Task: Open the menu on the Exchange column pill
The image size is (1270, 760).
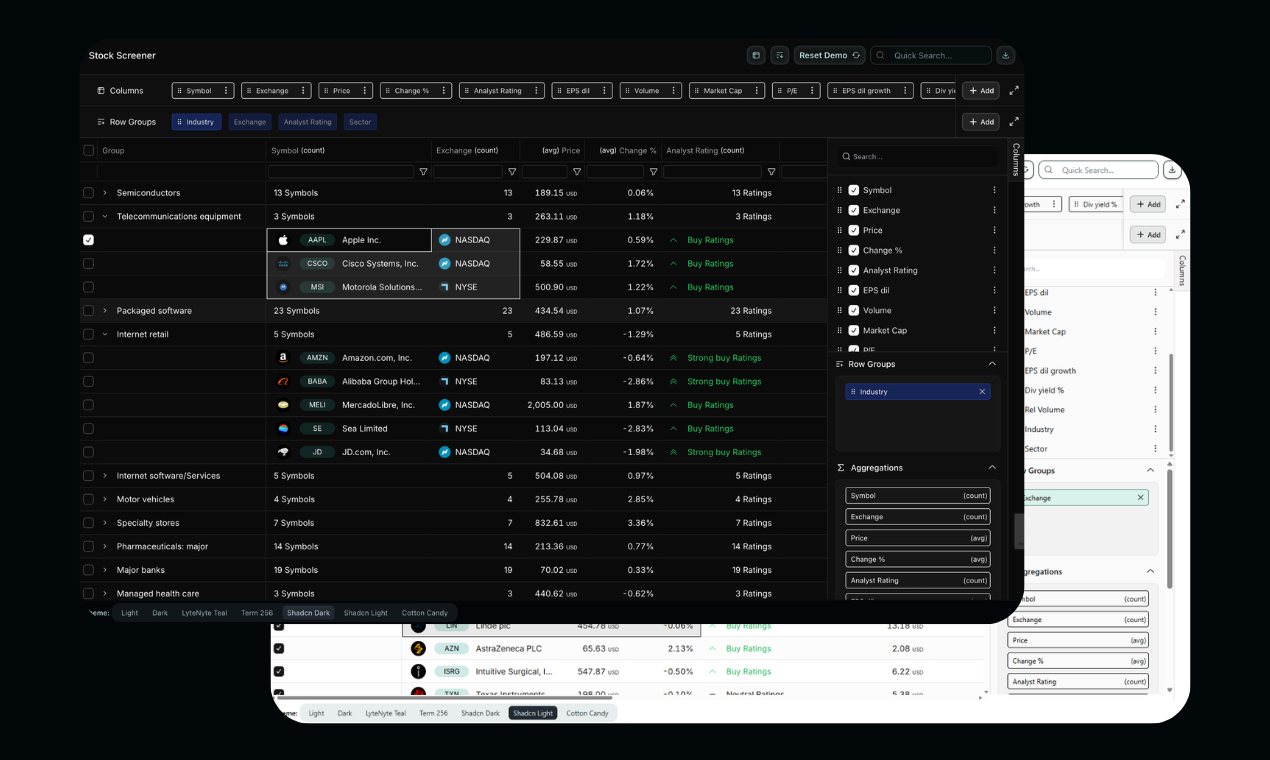Action: (303, 90)
